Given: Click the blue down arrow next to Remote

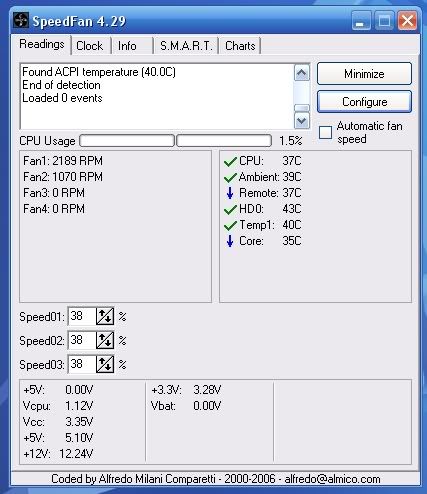Looking at the screenshot, I should (x=230, y=193).
